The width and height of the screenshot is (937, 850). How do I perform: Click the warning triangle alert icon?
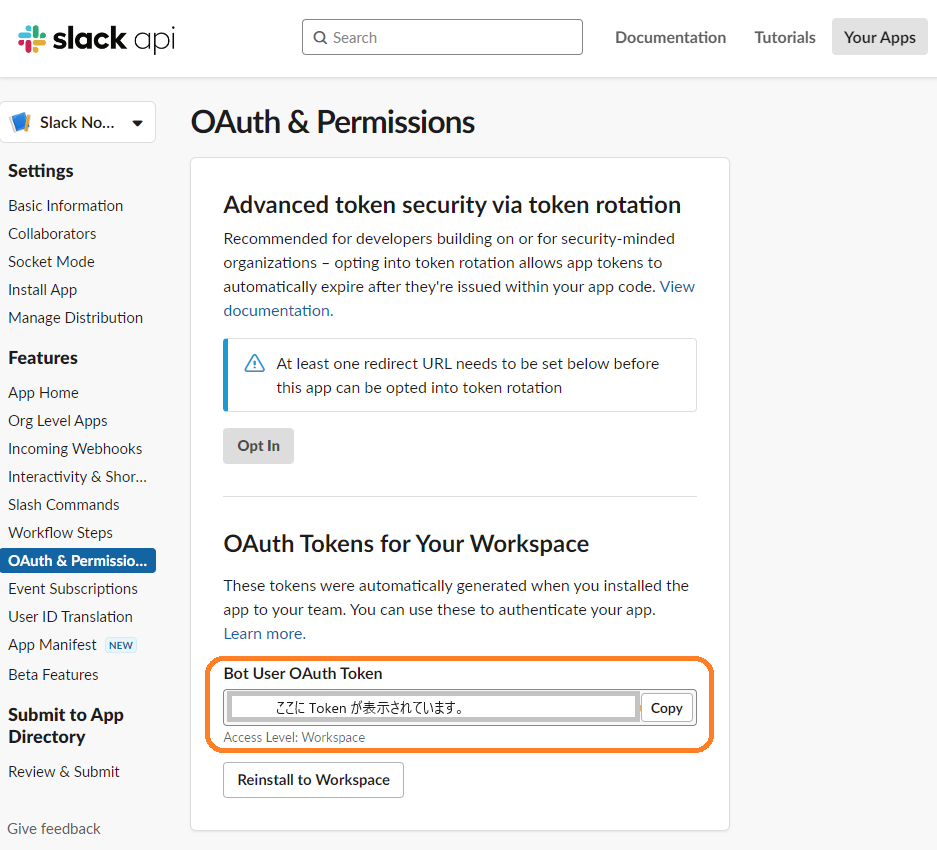(255, 364)
